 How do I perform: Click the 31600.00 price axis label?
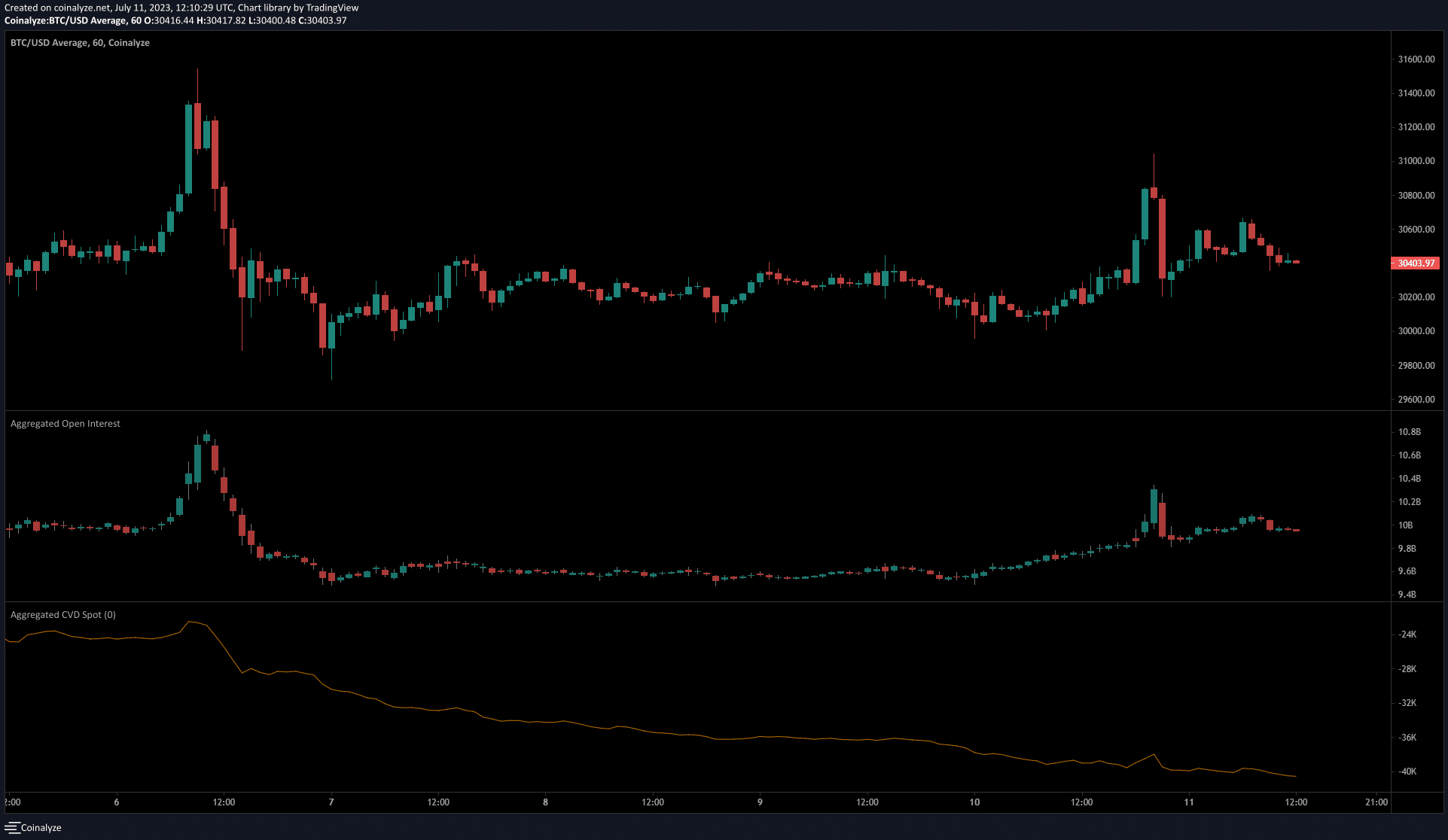[1416, 59]
